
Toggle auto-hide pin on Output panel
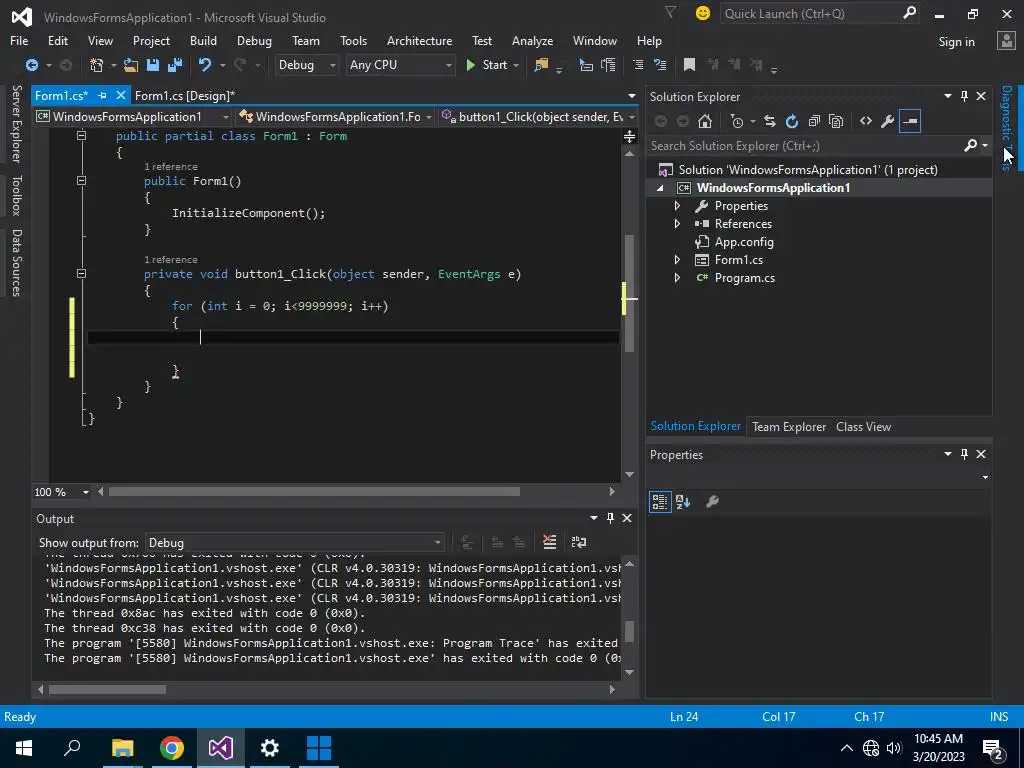click(x=611, y=518)
